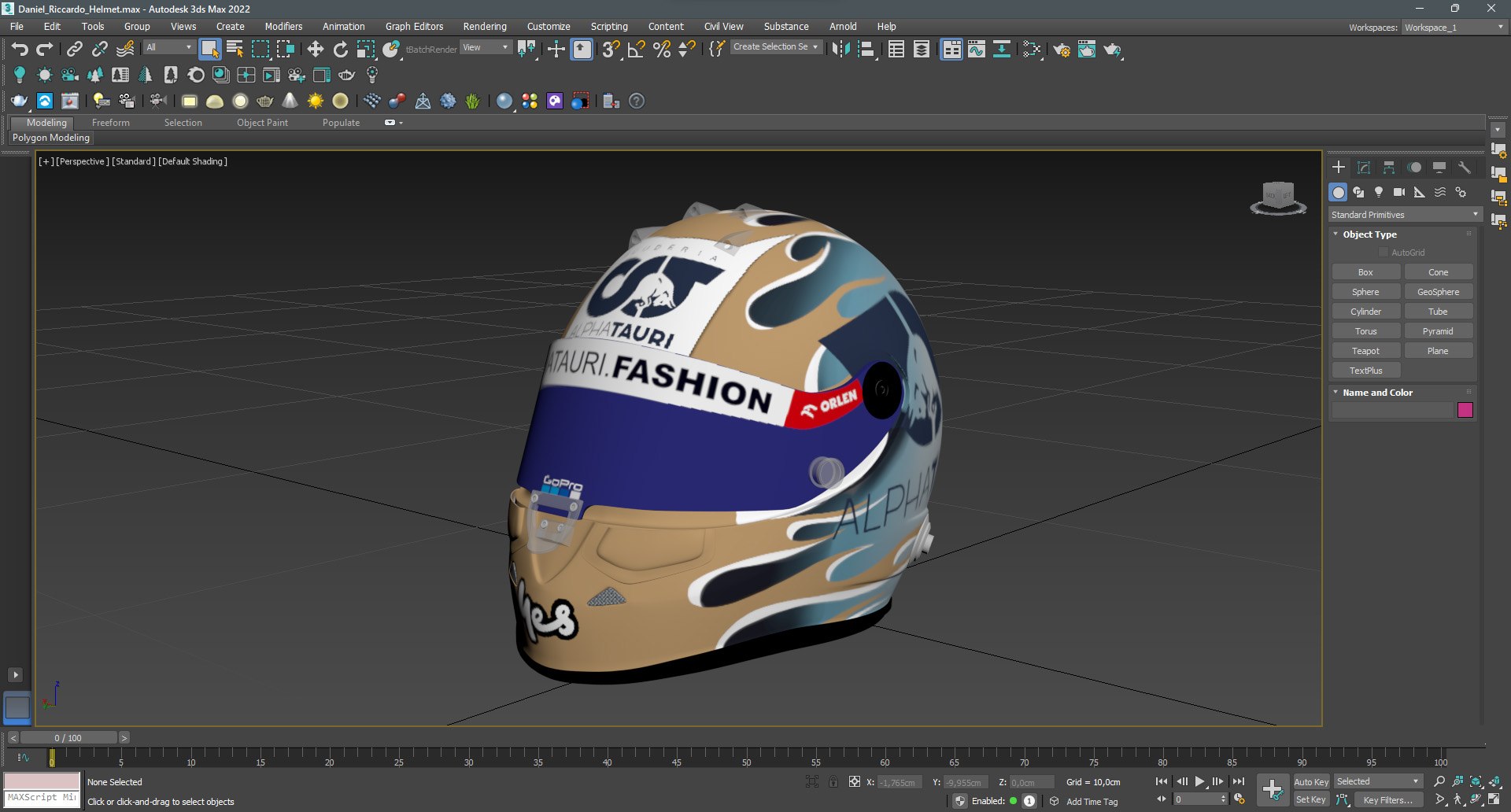Viewport: 1511px width, 812px height.
Task: Toggle Window/Crossing selection mode
Action: point(285,50)
